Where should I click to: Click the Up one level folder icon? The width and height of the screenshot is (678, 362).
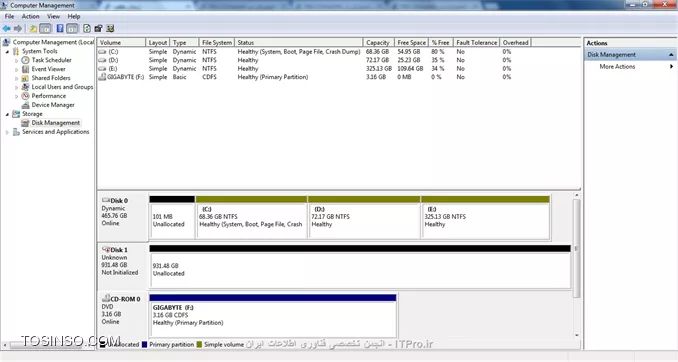pos(33,29)
